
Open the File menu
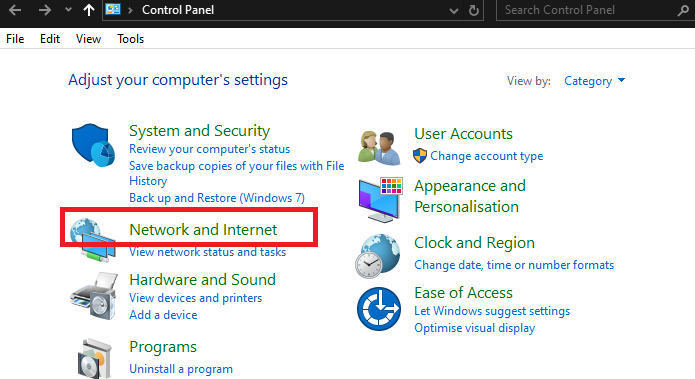tap(15, 39)
